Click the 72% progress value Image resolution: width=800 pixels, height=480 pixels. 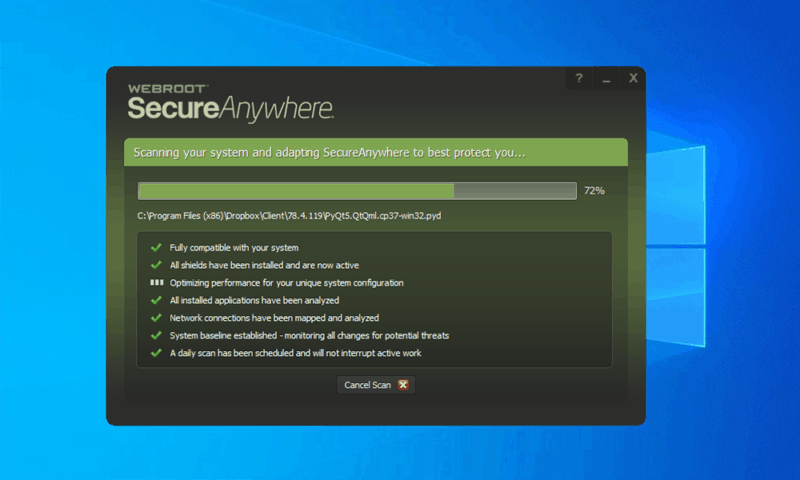click(x=594, y=191)
